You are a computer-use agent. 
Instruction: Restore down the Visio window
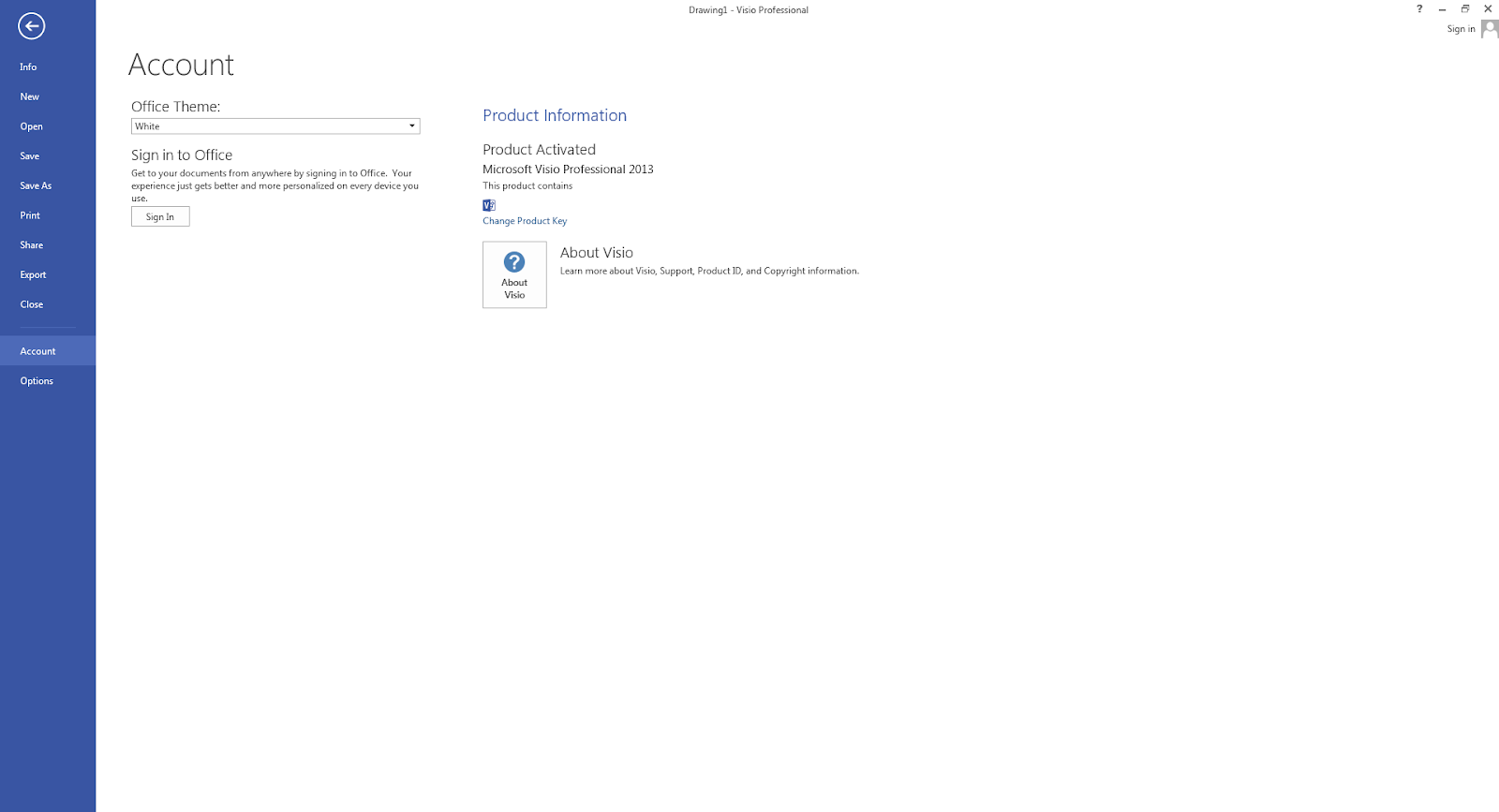point(1465,9)
